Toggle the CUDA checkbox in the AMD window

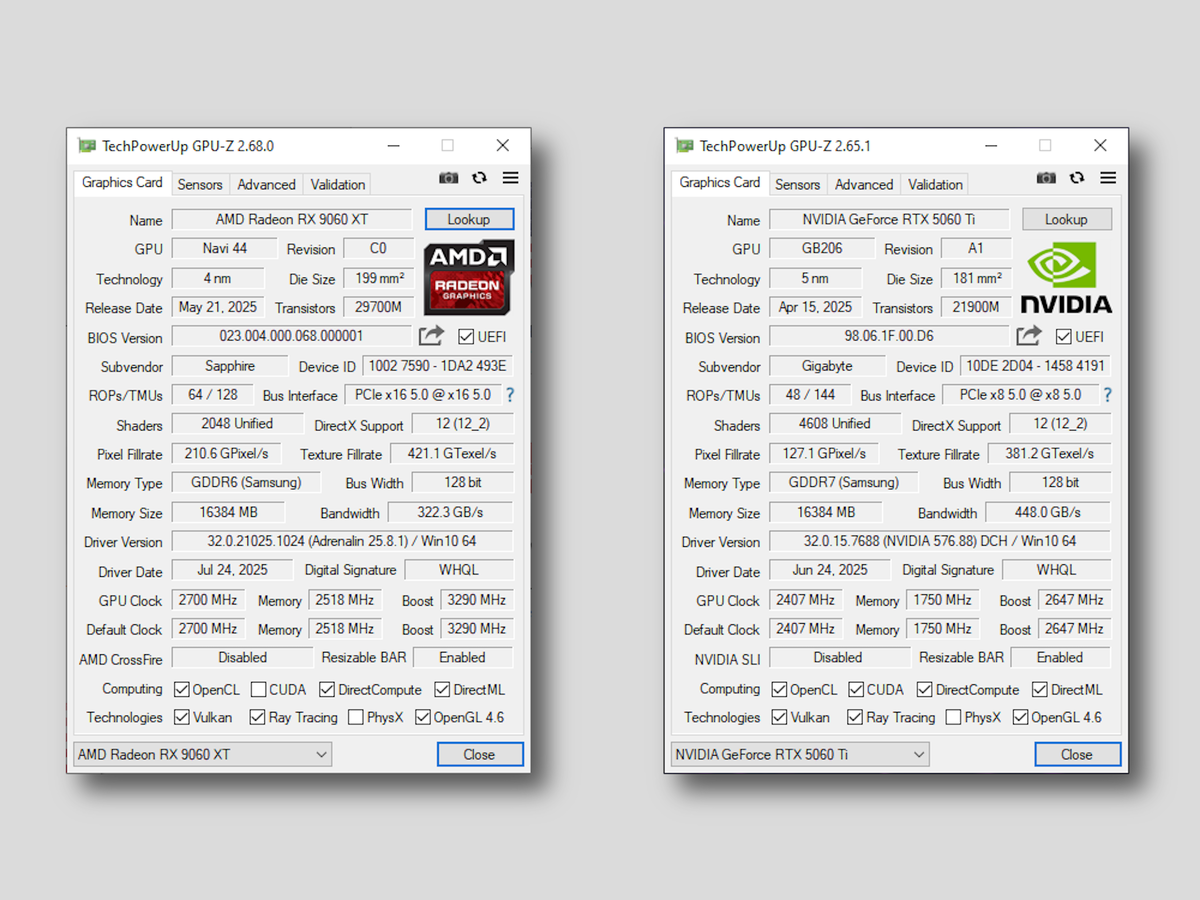258,690
